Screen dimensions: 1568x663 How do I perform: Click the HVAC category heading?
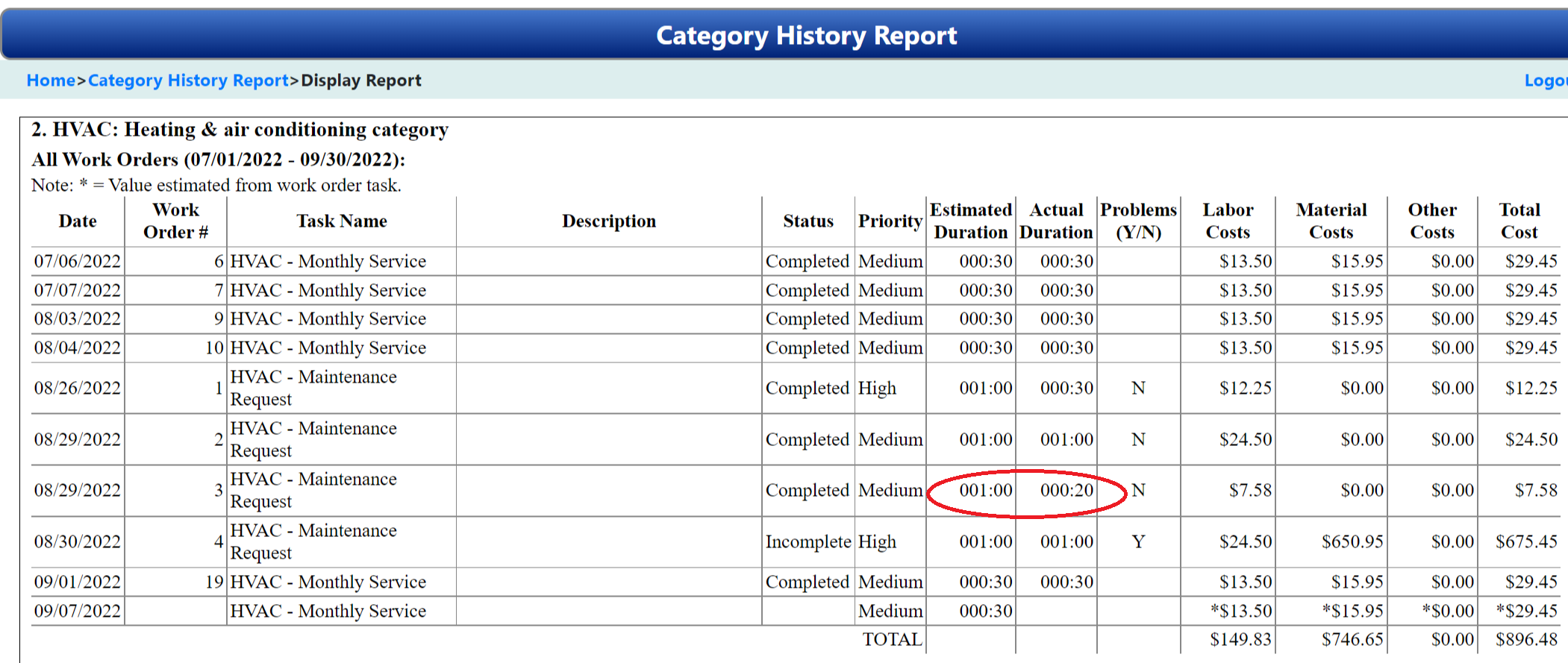tap(240, 131)
